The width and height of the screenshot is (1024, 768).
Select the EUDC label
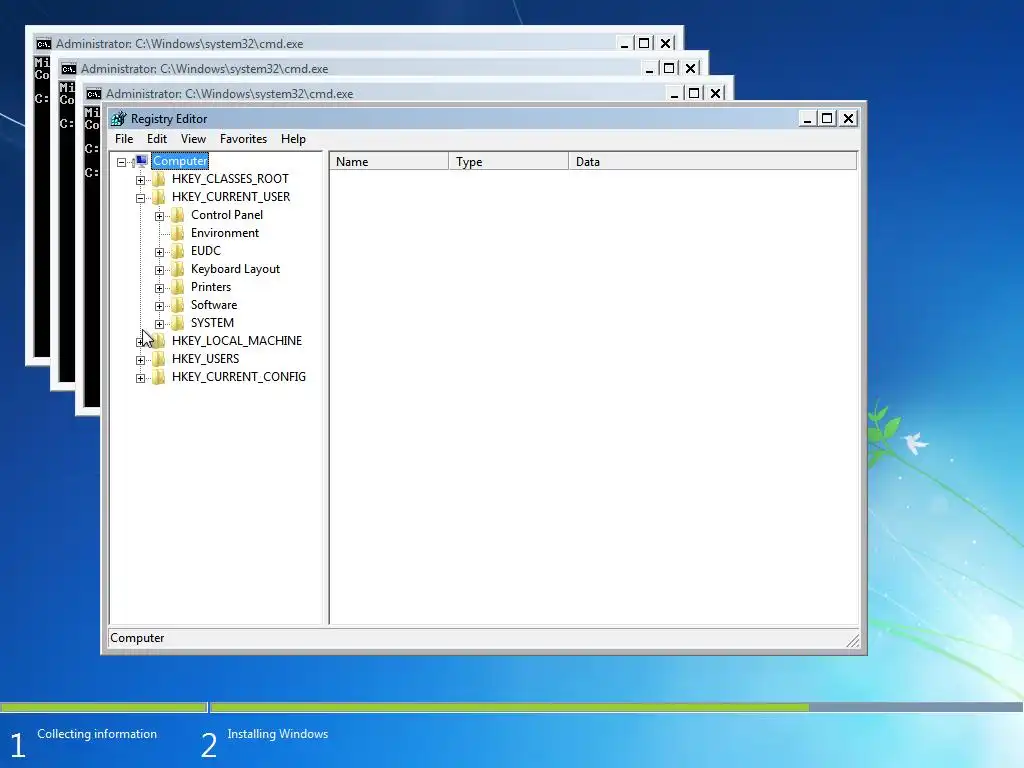[x=206, y=251]
